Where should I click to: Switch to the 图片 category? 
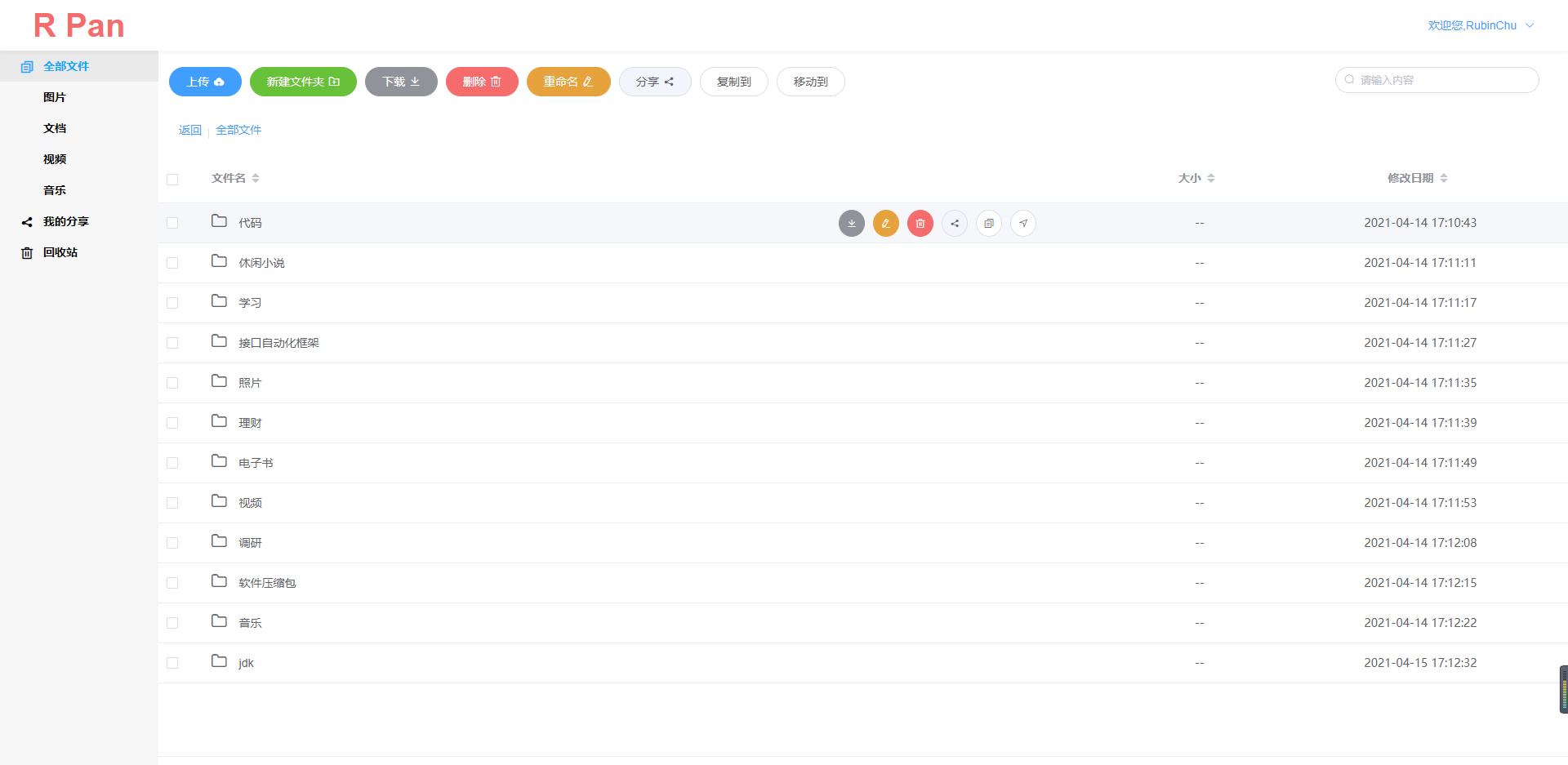(54, 96)
